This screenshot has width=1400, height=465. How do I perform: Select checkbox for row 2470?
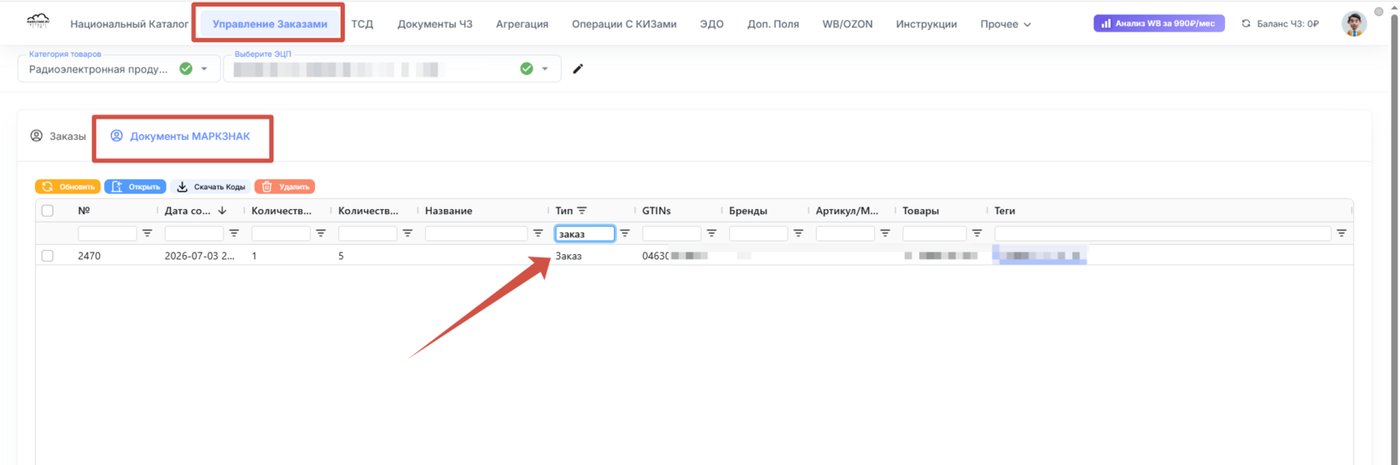pos(48,256)
